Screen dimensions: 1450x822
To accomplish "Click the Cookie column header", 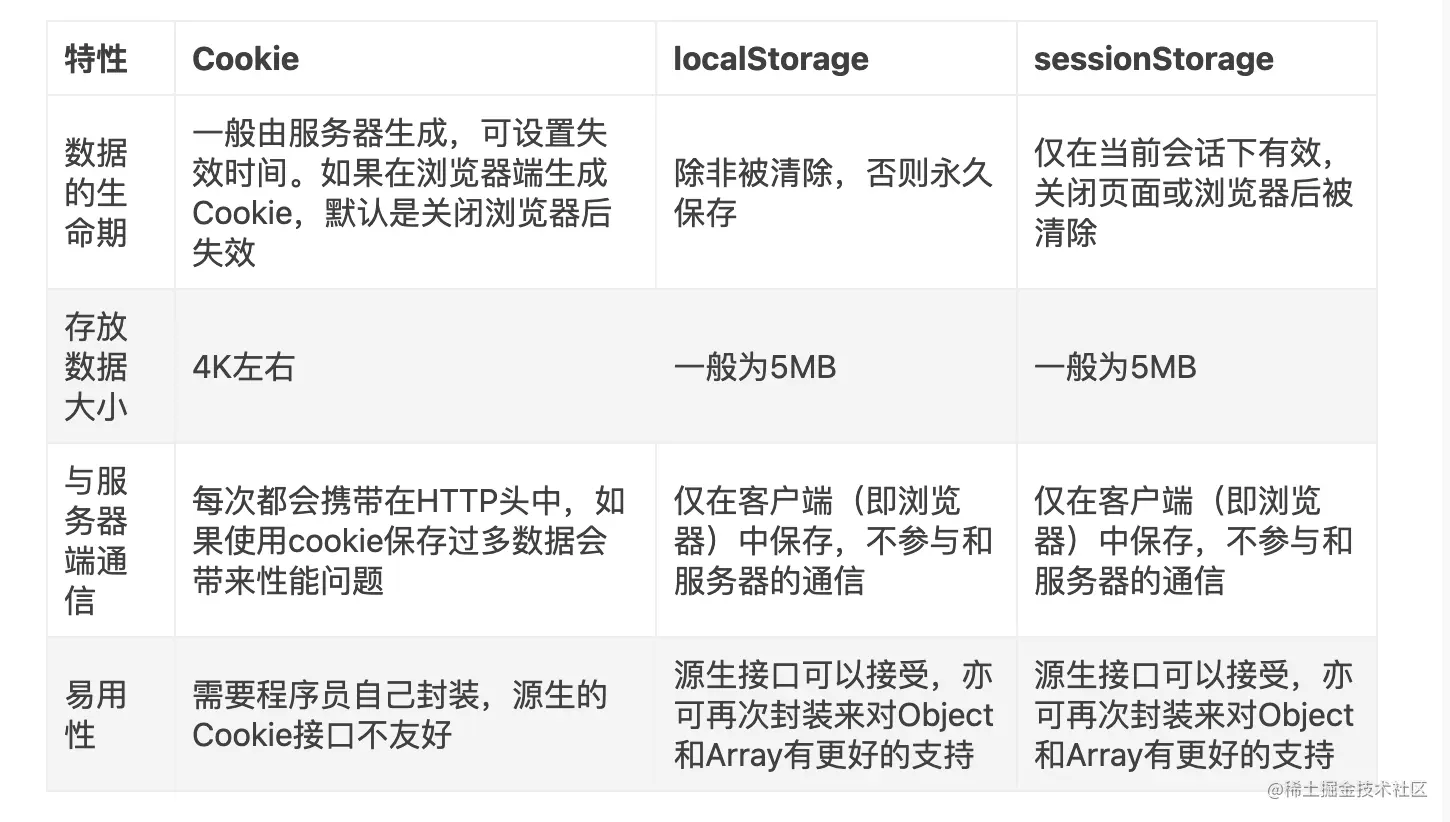I will click(415, 58).
